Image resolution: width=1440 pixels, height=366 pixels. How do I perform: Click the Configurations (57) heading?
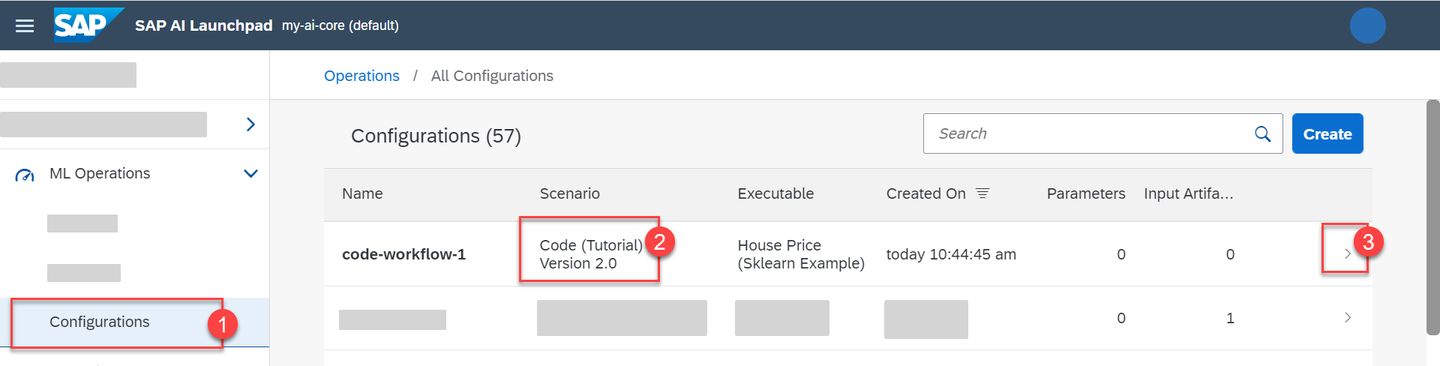click(436, 136)
